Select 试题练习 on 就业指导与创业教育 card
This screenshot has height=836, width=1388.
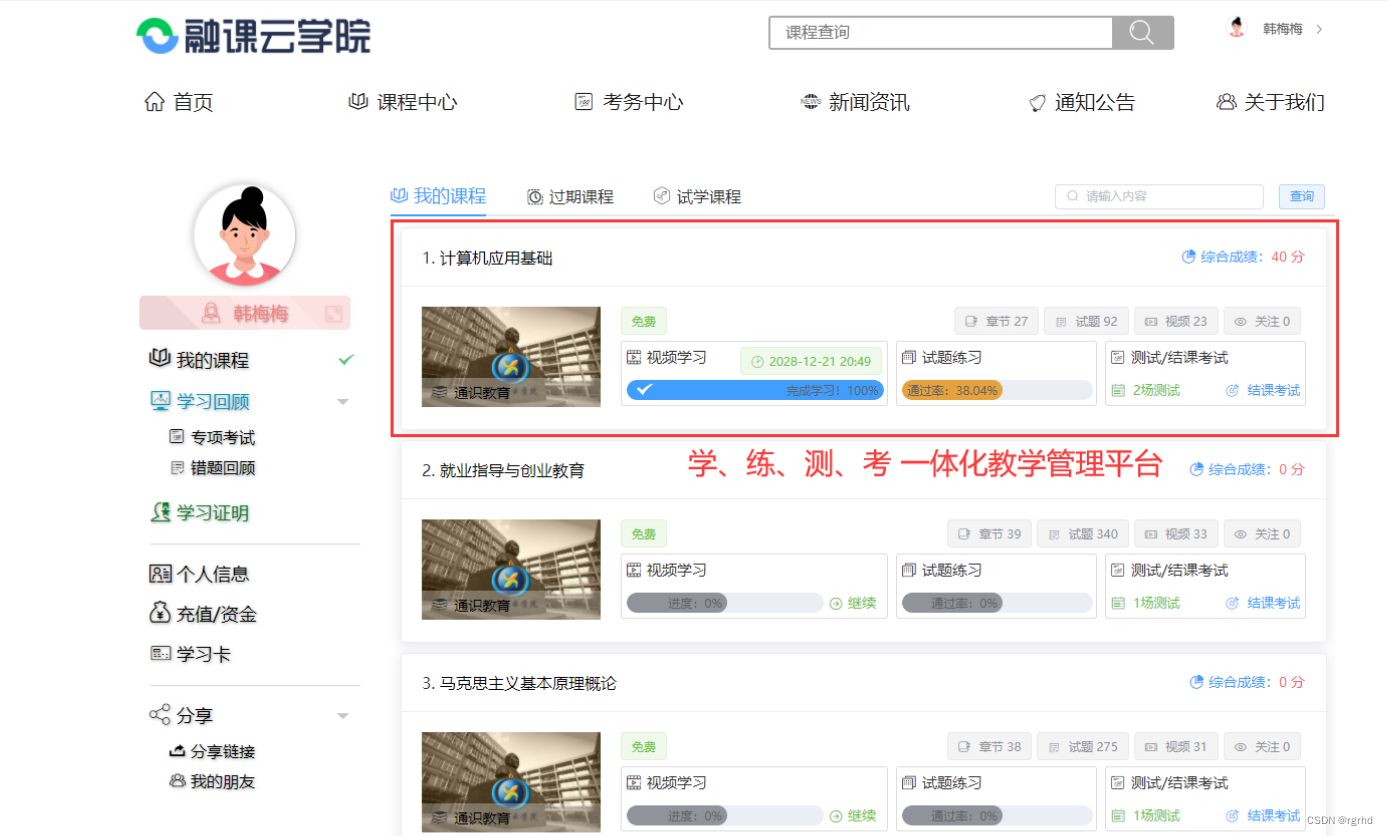click(x=942, y=570)
